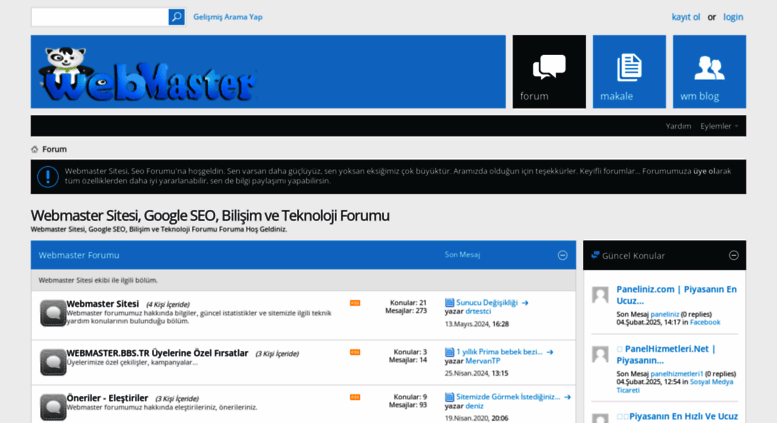Open the makale document tile
This screenshot has width=777, height=423.
(x=629, y=71)
